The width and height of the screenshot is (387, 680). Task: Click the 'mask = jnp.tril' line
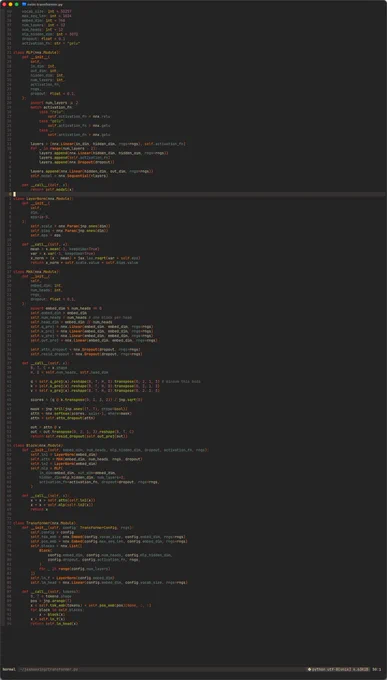pos(79,409)
